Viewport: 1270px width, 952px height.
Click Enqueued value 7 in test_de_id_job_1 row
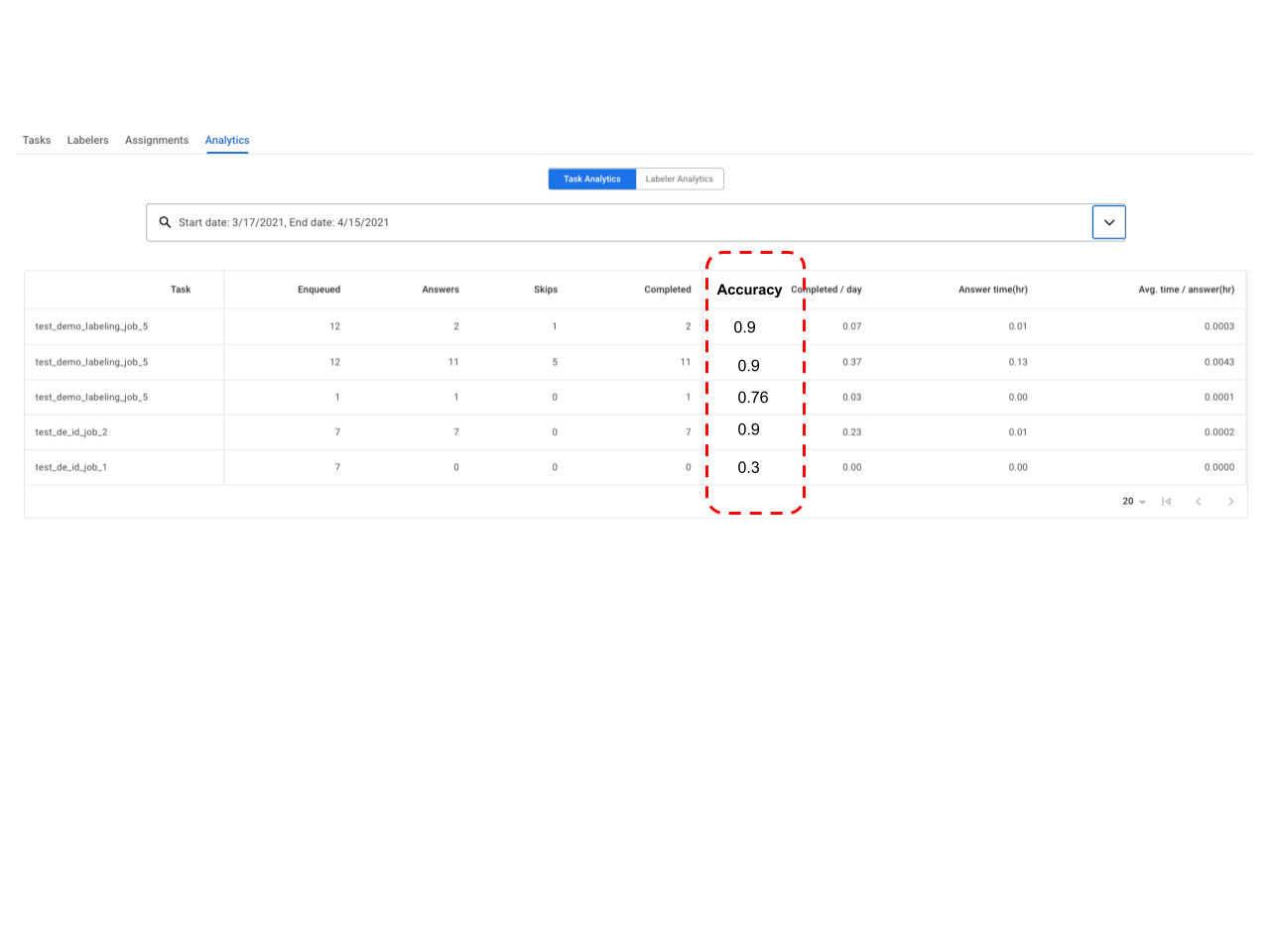pyautogui.click(x=337, y=467)
